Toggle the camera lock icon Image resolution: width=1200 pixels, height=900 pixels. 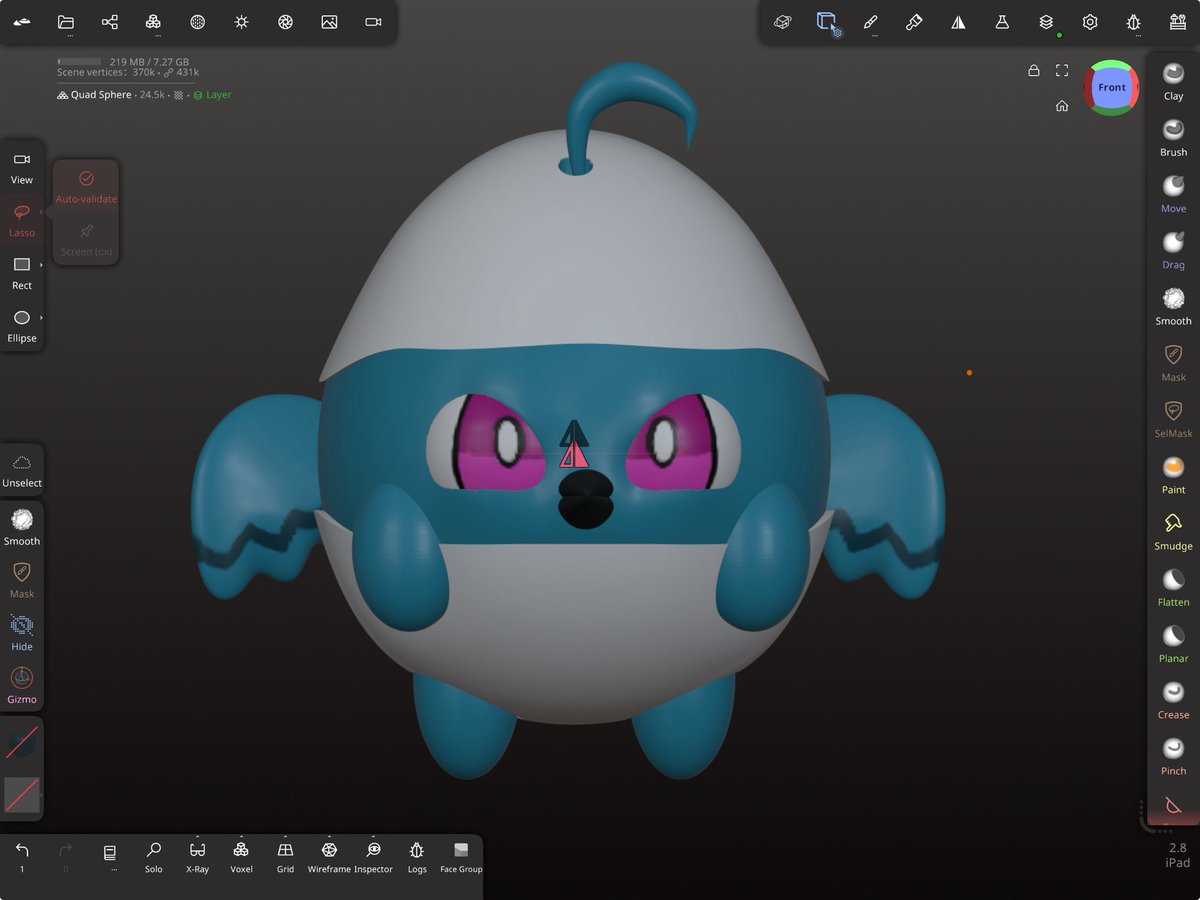click(1033, 71)
